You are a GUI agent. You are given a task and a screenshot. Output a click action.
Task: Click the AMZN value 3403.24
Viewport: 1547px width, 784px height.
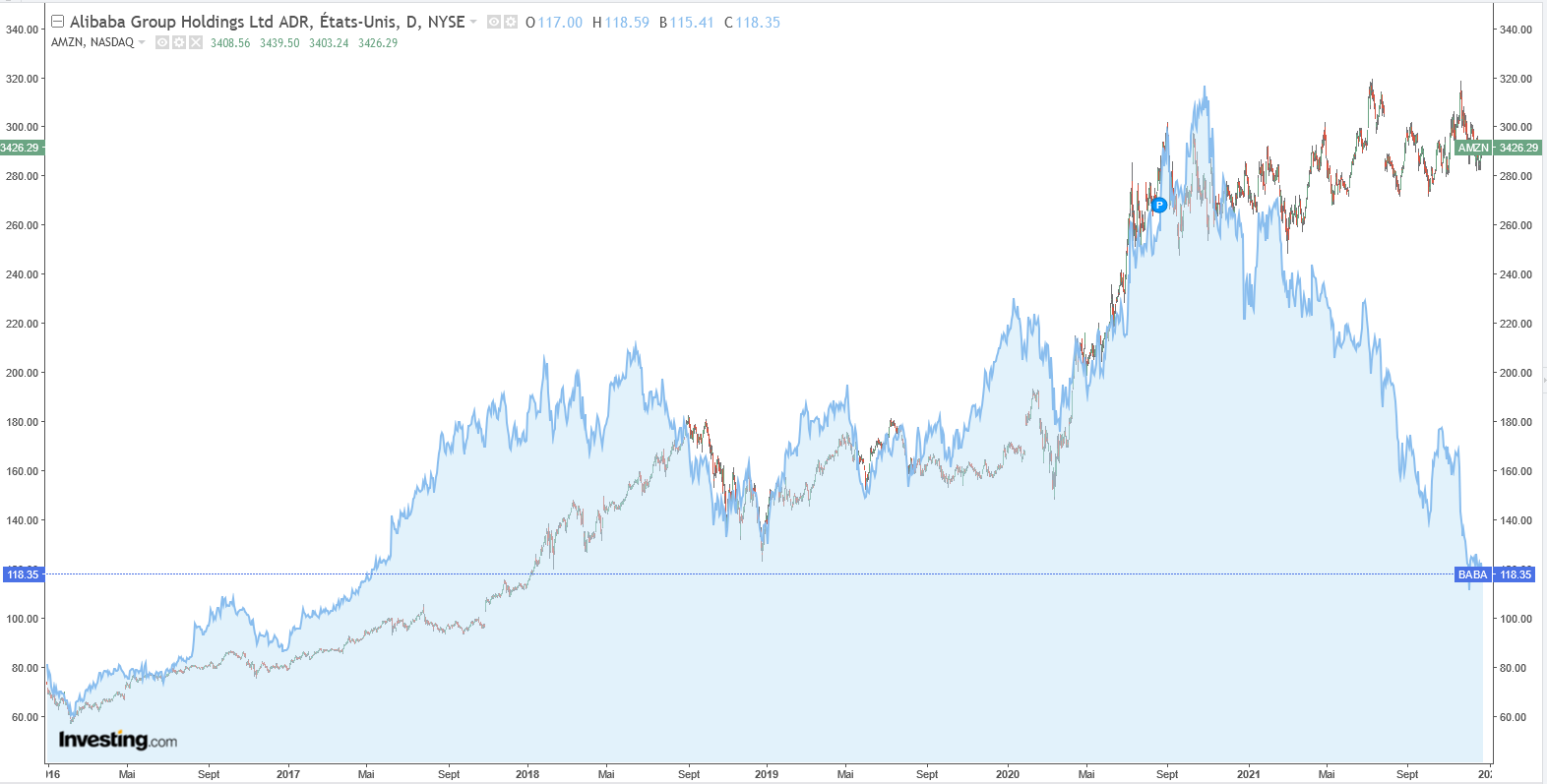(329, 43)
